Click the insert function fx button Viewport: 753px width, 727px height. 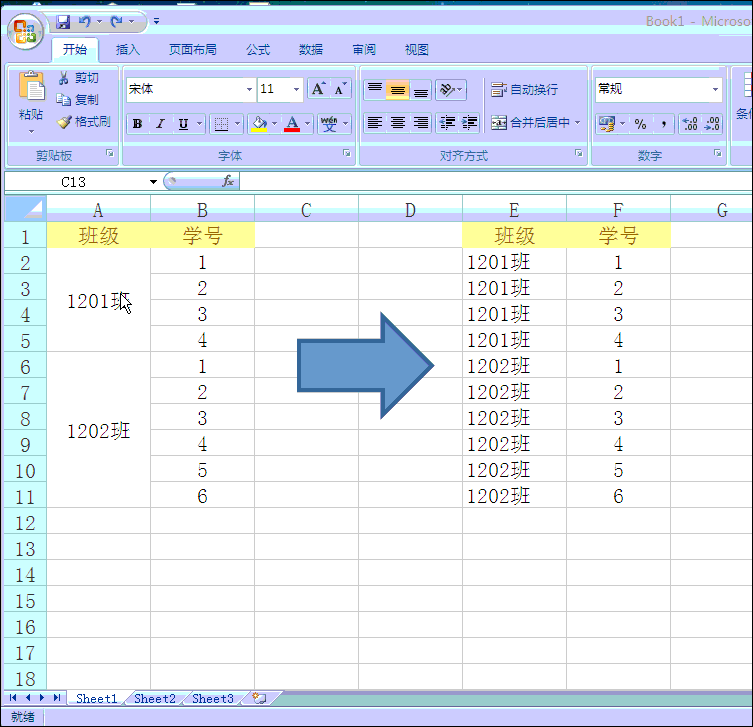[x=228, y=182]
